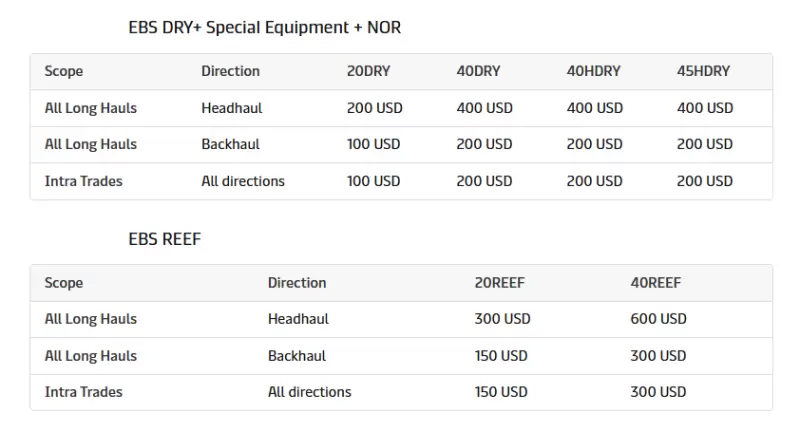The image size is (800, 432).
Task: Select the 40REEF column header
Action: click(x=656, y=283)
